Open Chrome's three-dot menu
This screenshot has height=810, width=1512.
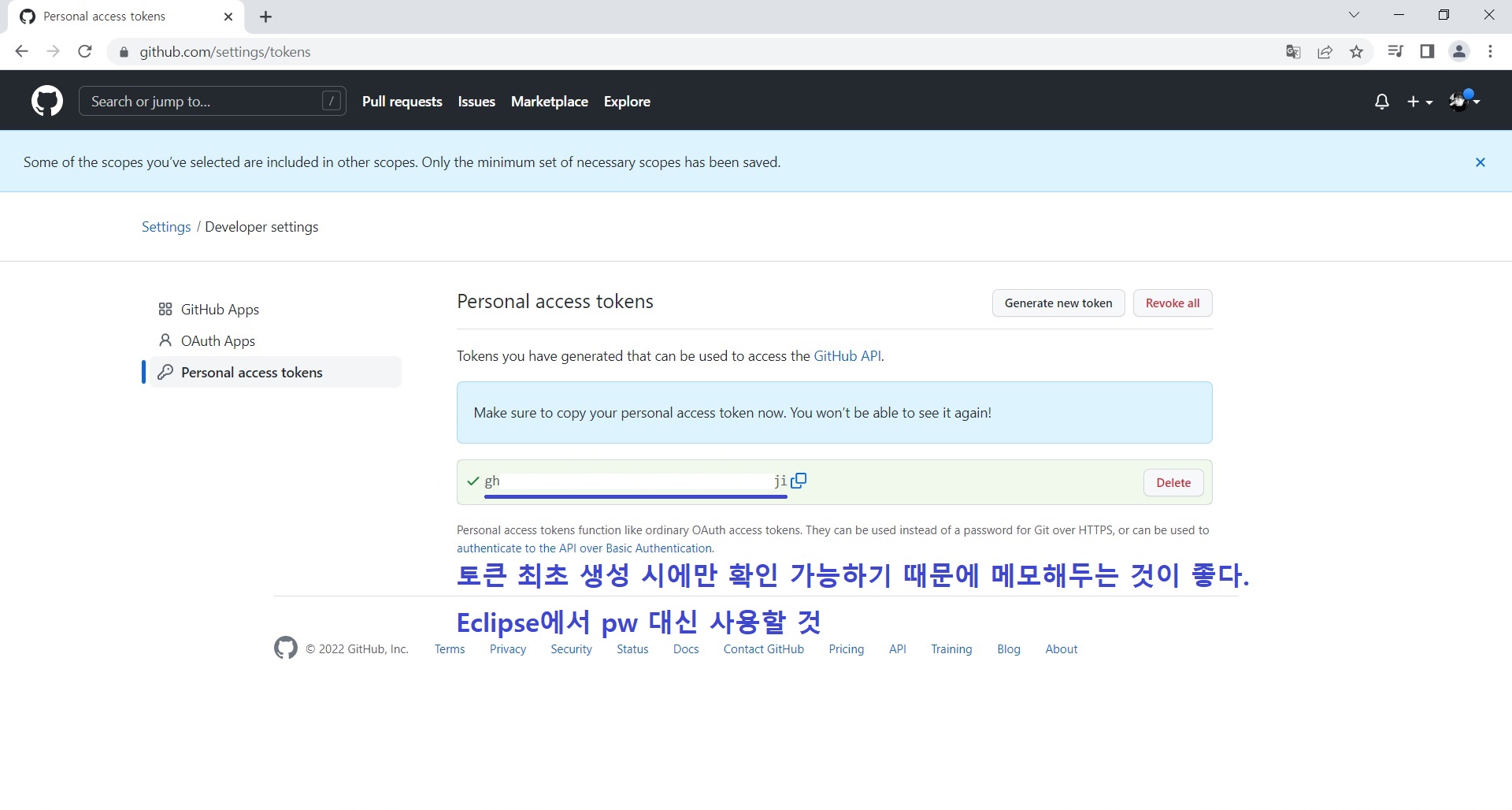[x=1490, y=52]
